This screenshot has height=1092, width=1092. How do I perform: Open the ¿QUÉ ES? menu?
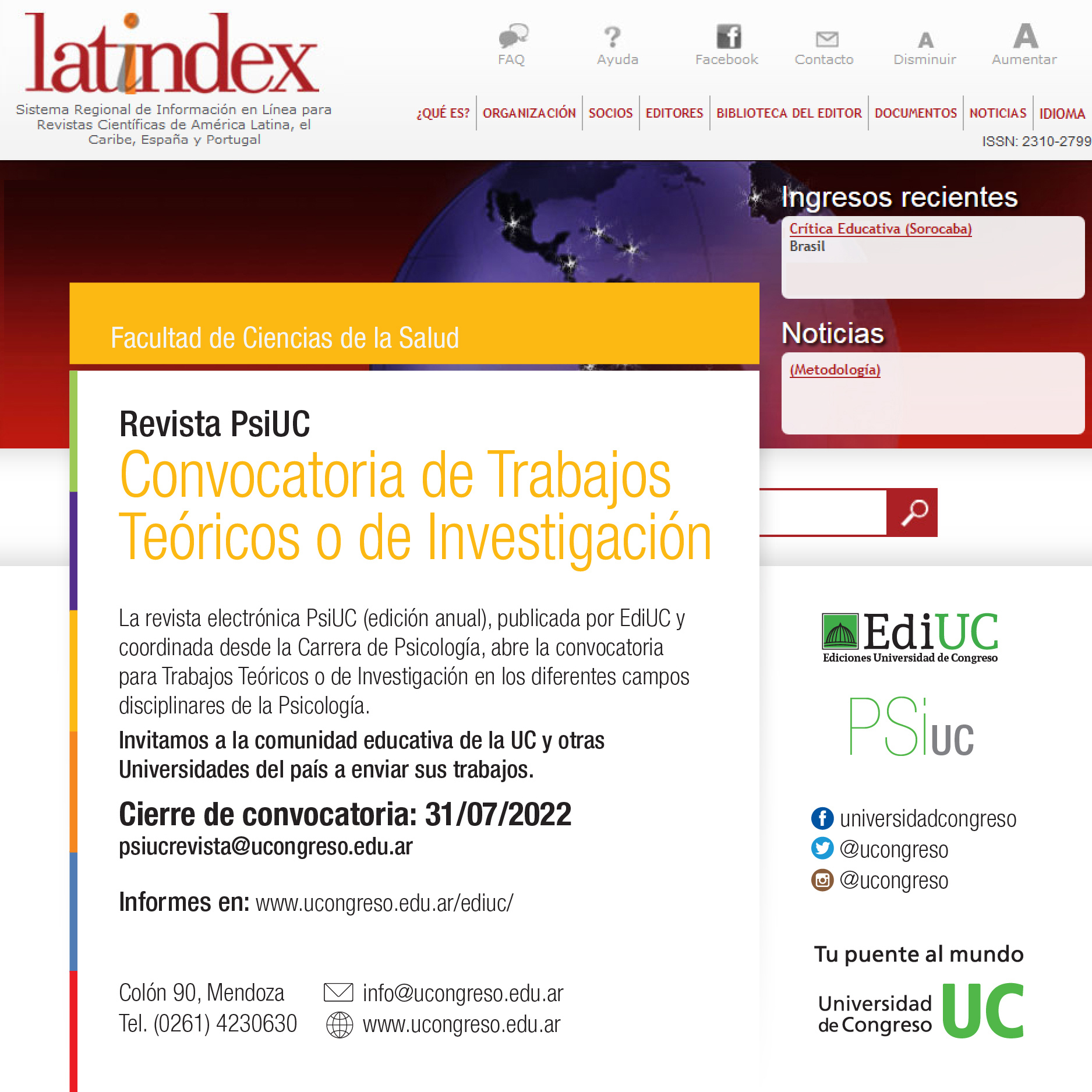(443, 113)
